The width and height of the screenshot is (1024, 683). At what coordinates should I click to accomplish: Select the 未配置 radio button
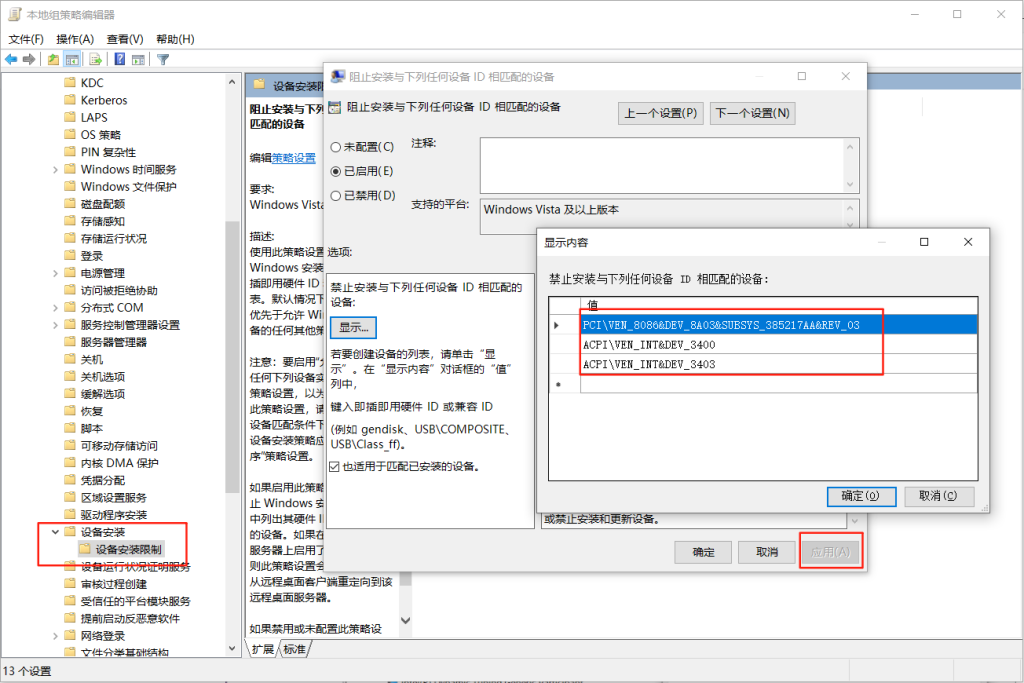(x=335, y=147)
